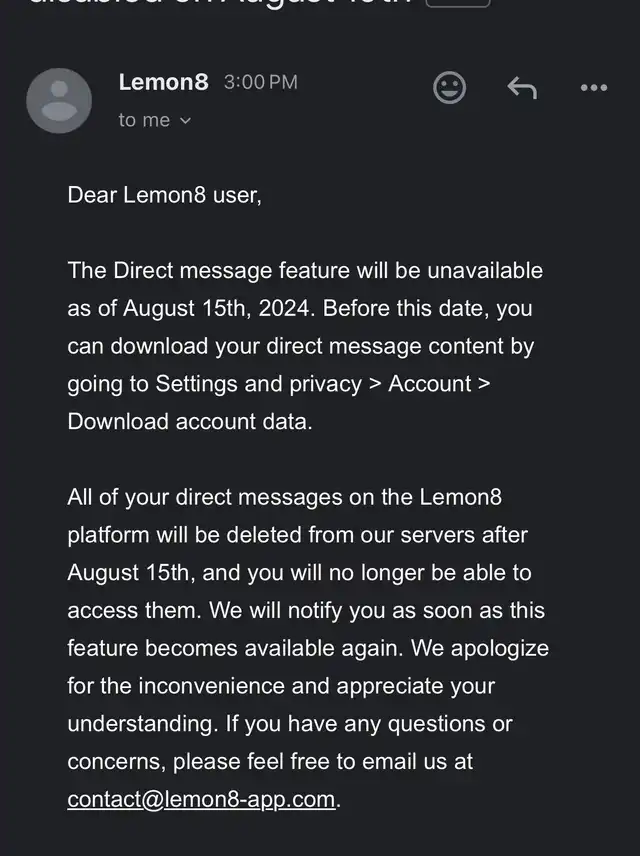Tap the "Download account data" text
The image size is (640, 856).
[x=189, y=421]
